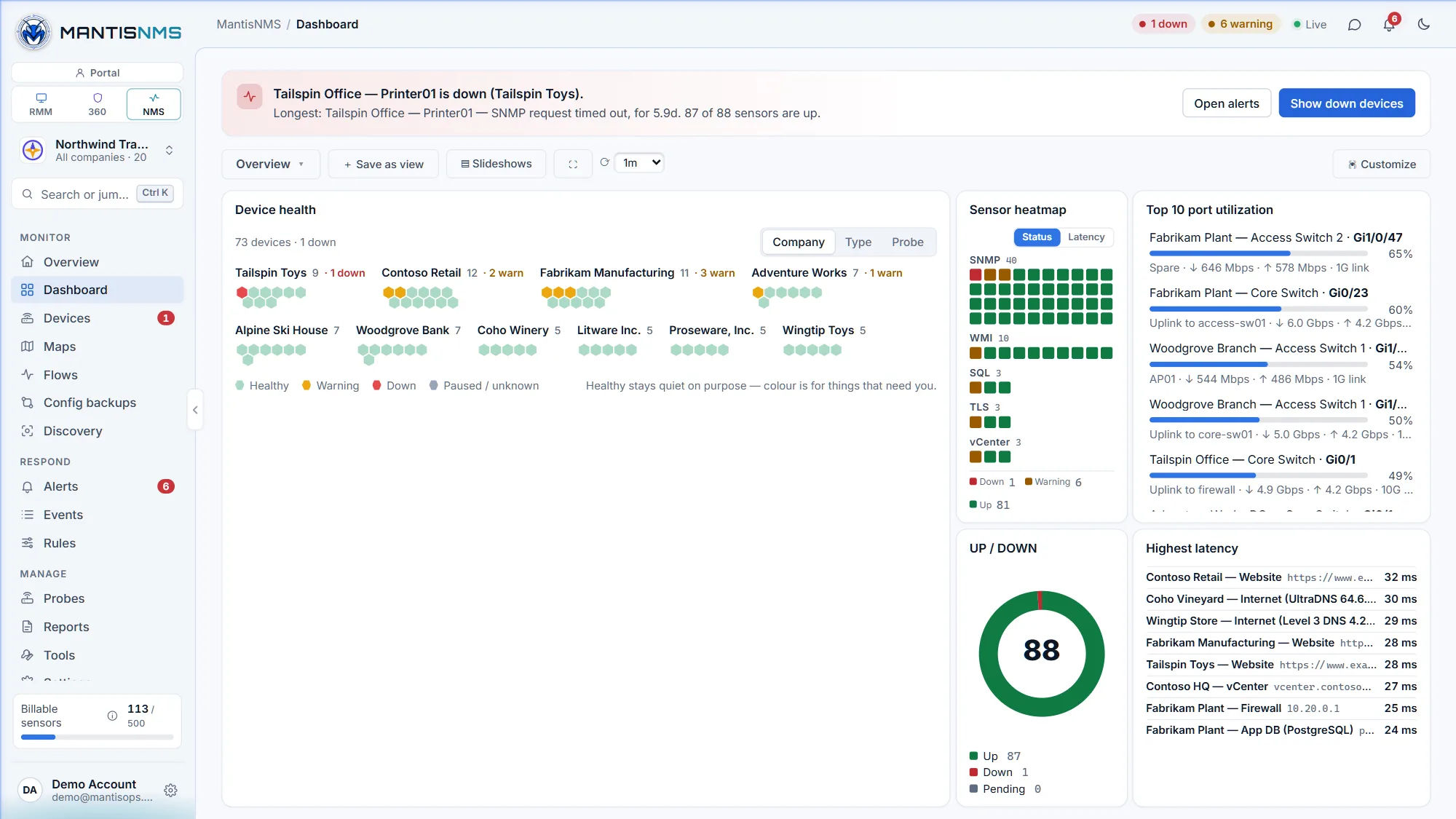Click the MantisNMS logo icon
Viewport: 1456px width, 819px height.
tap(33, 32)
